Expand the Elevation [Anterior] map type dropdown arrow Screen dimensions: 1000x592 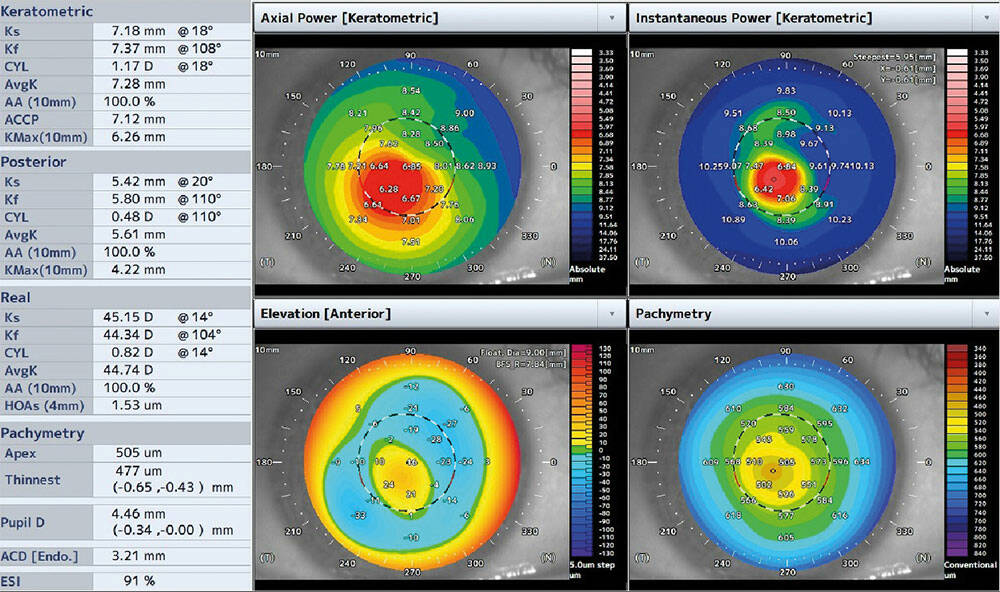610,313
